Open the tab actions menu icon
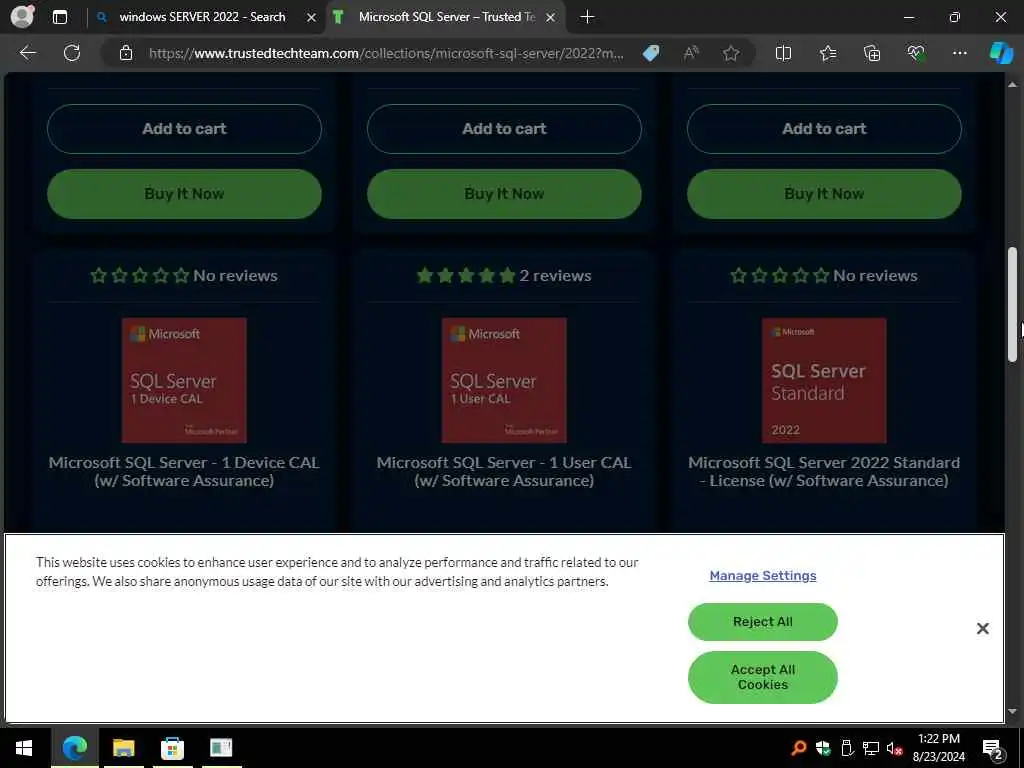The image size is (1024, 768). pos(59,17)
